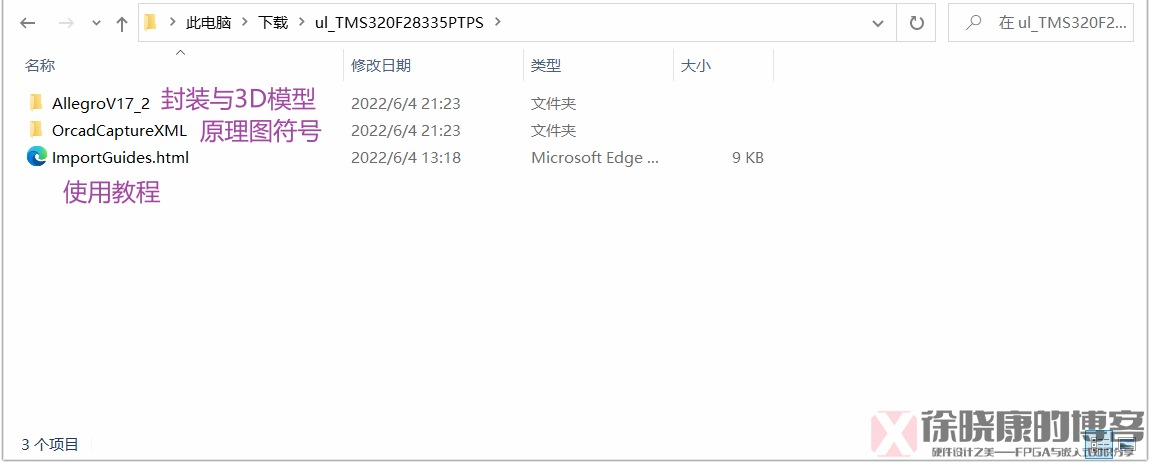
Task: Navigate to 此电脑 in breadcrumb
Action: [208, 23]
